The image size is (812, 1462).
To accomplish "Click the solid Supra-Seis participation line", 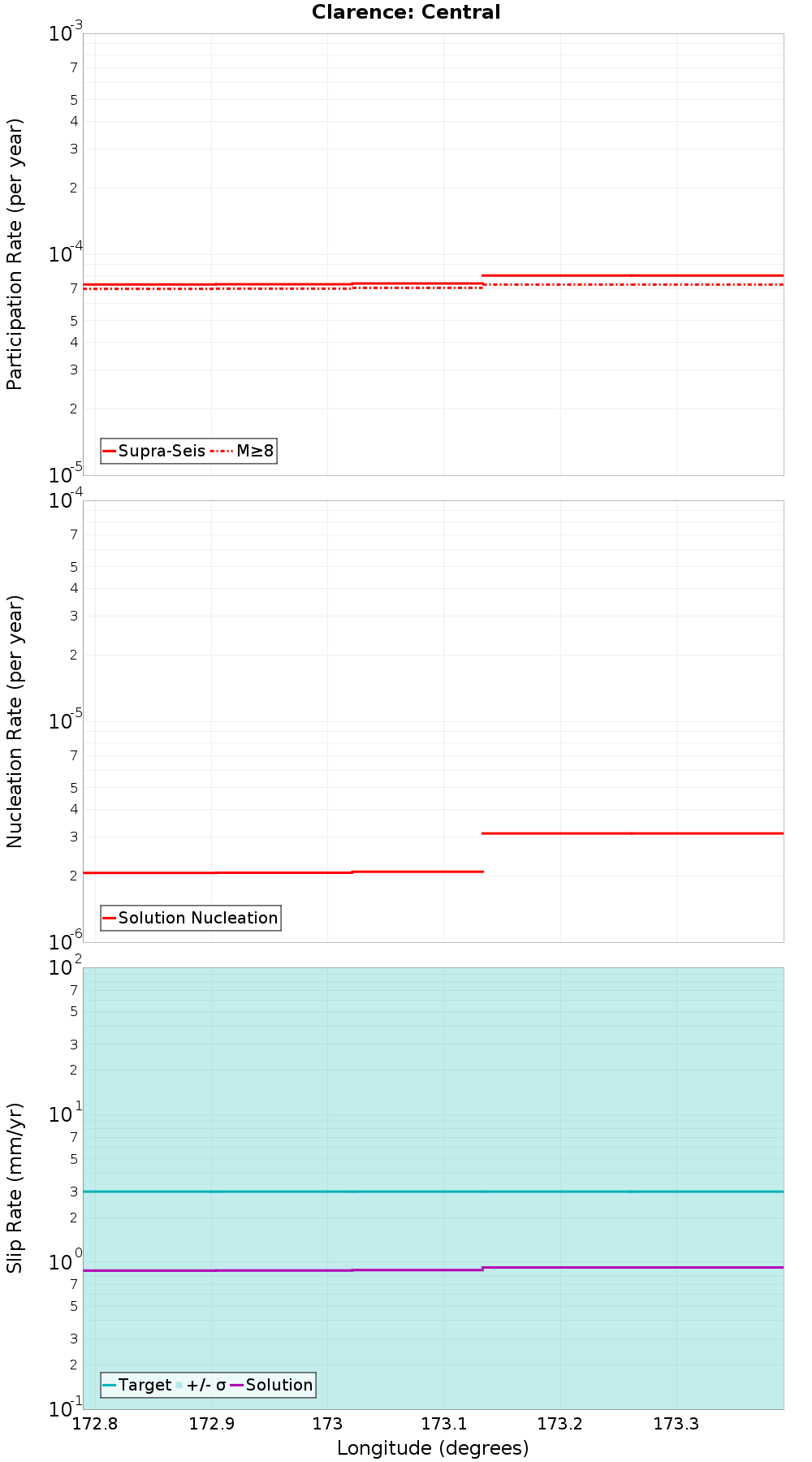I will (x=433, y=280).
